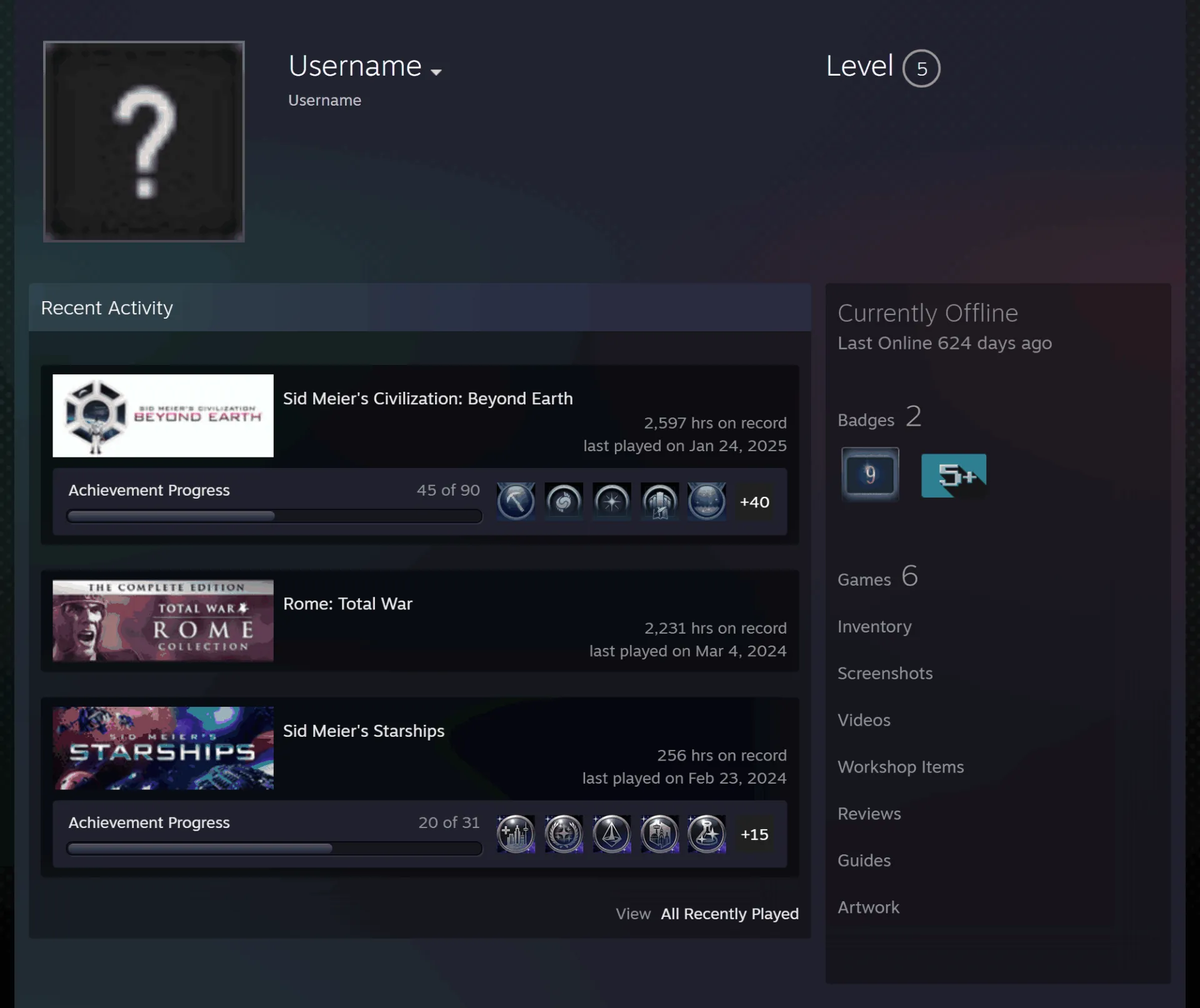Click the Starships achievement progress bar

click(274, 849)
